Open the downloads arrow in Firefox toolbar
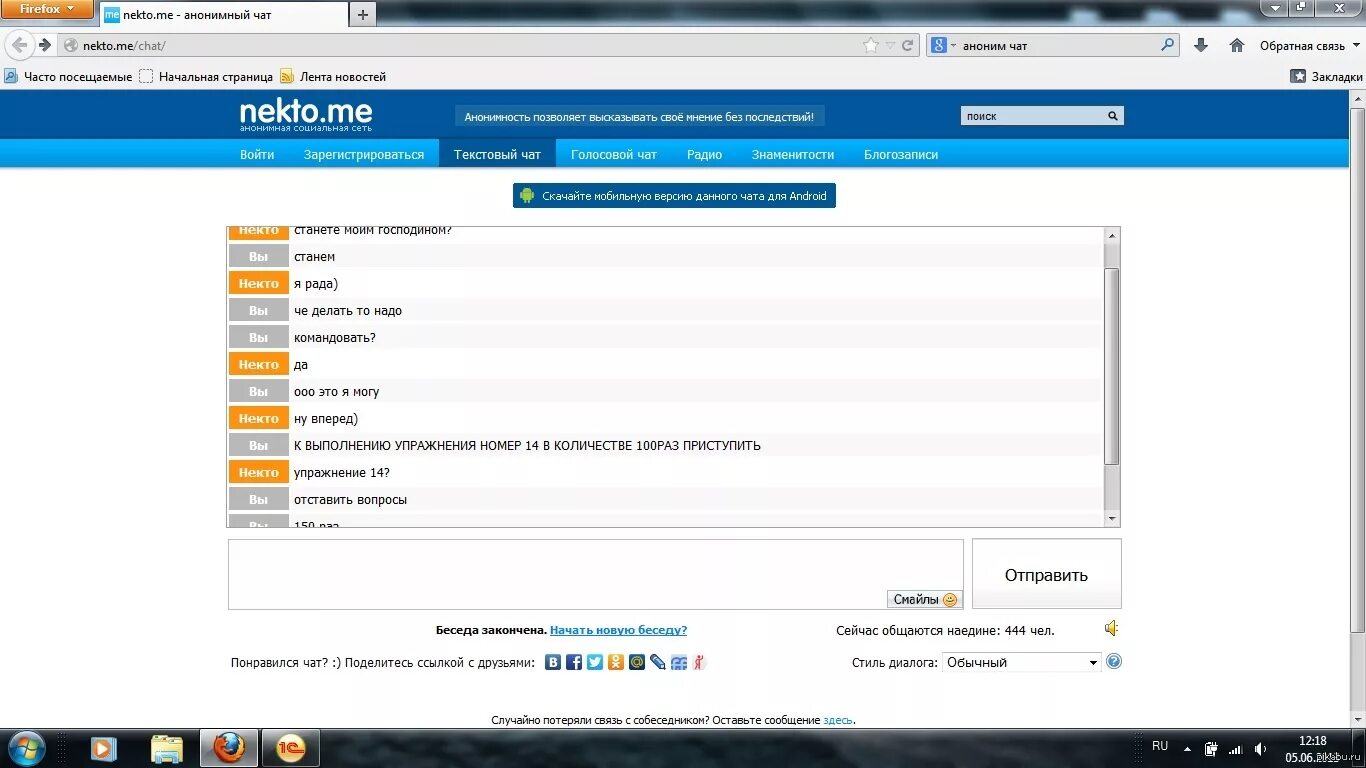Viewport: 1366px width, 768px height. pos(1201,45)
